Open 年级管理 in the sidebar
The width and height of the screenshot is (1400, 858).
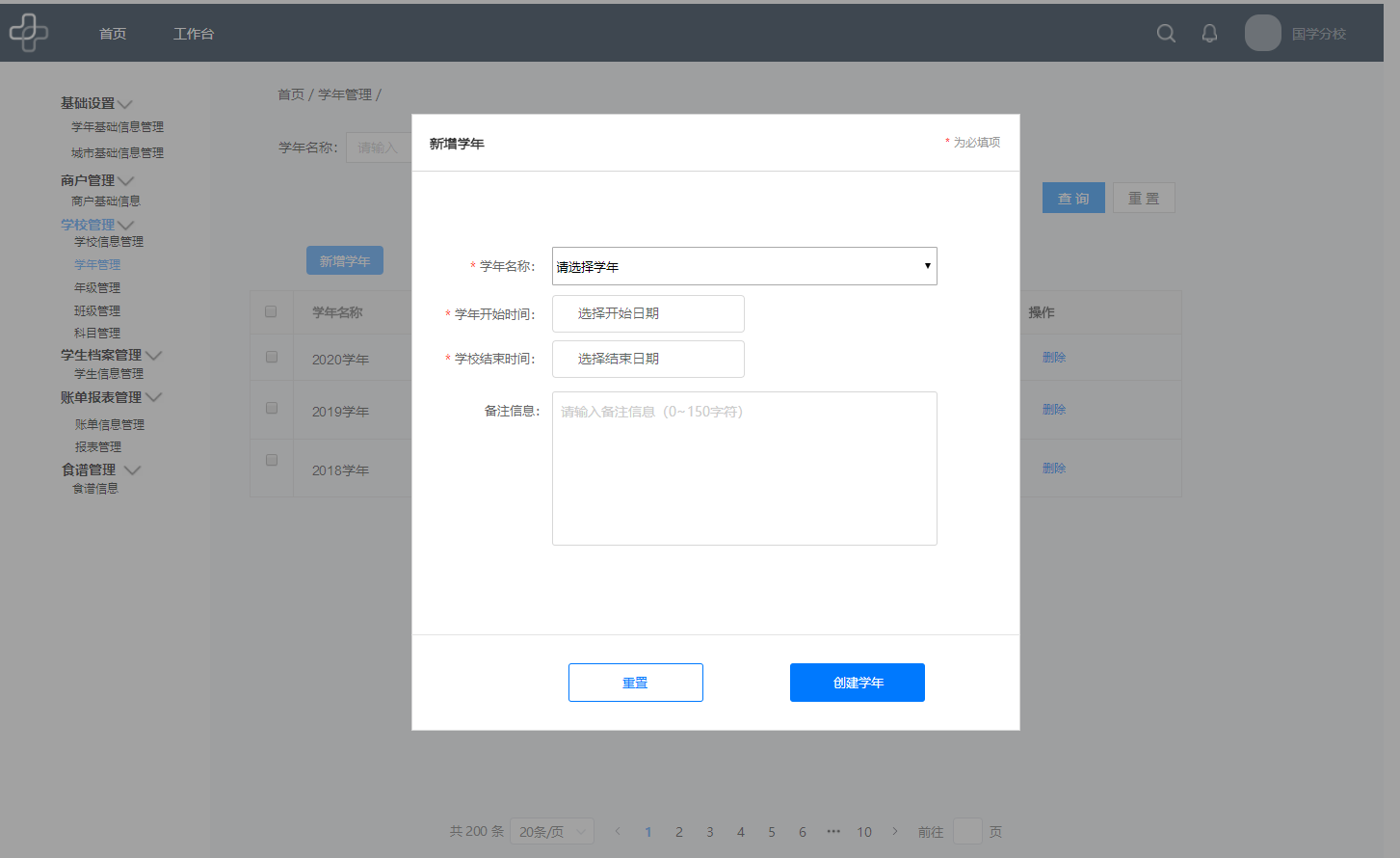[97, 287]
